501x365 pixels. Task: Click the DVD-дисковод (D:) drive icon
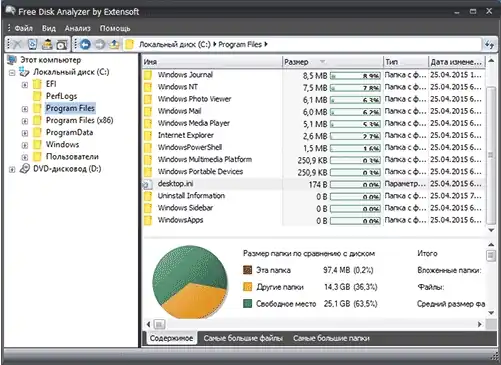click(25, 169)
